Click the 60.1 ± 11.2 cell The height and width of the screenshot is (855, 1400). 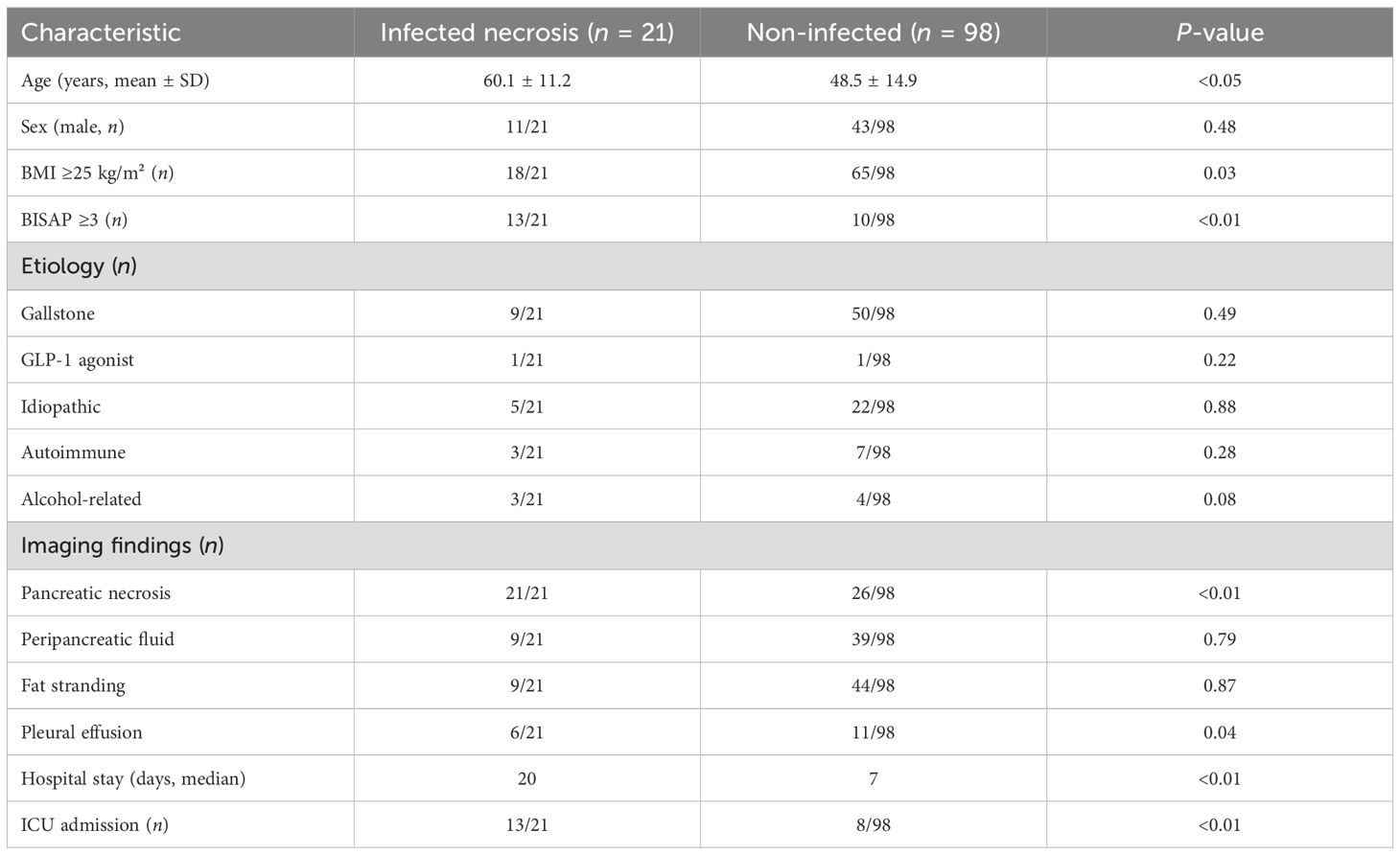click(x=526, y=81)
